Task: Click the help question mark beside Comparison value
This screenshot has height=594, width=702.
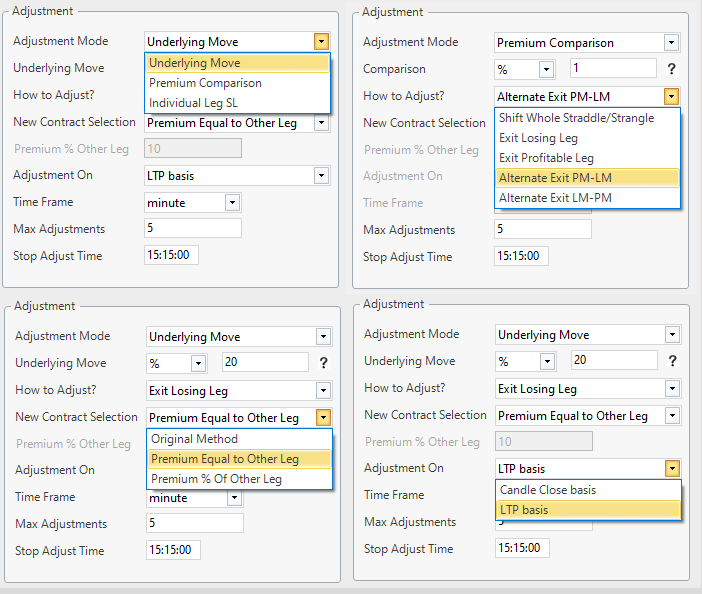Action: (671, 69)
